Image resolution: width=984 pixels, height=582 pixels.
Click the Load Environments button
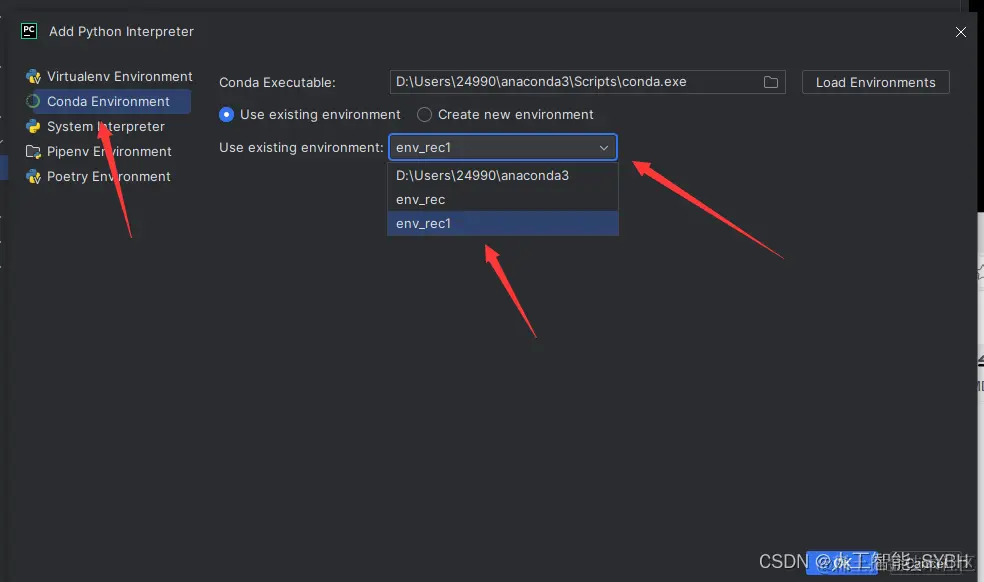point(875,82)
